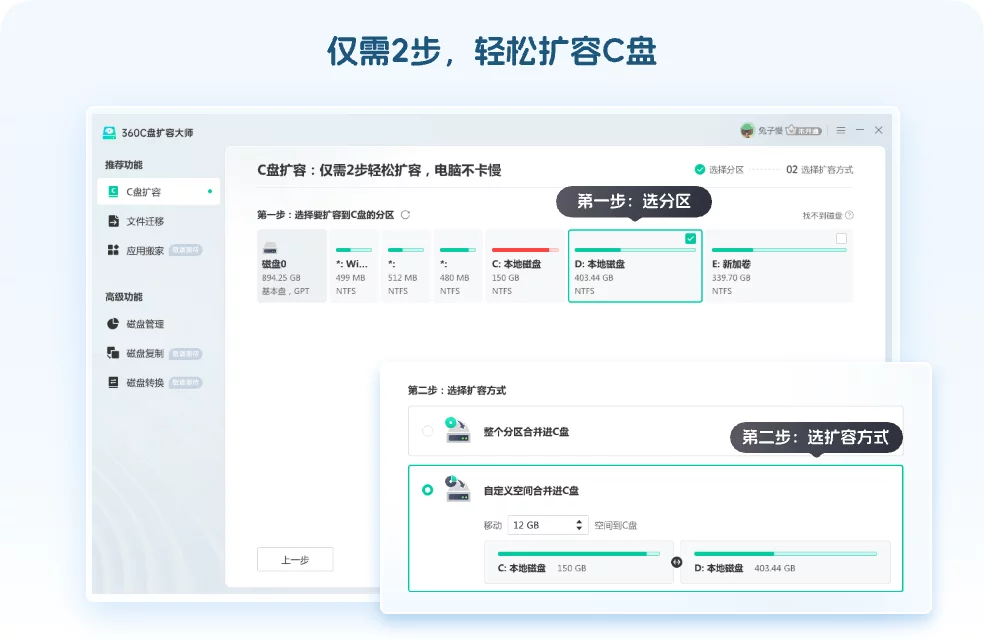This screenshot has width=984, height=640.
Task: Click the 12 GB move size field
Action: pyautogui.click(x=538, y=525)
